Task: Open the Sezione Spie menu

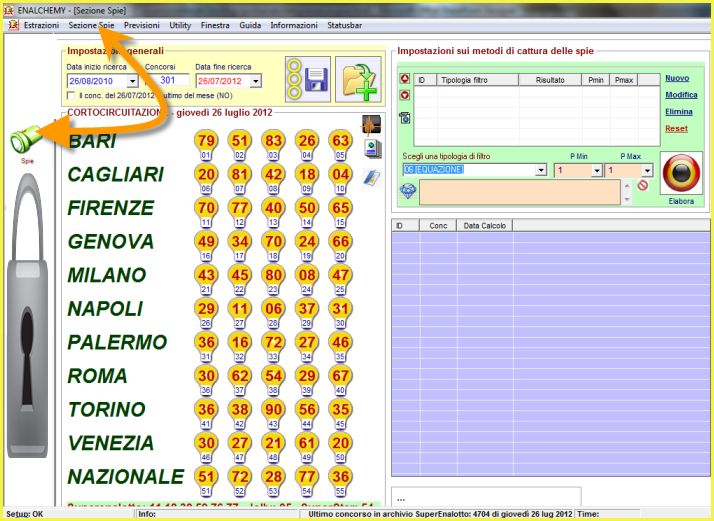Action: tap(91, 26)
